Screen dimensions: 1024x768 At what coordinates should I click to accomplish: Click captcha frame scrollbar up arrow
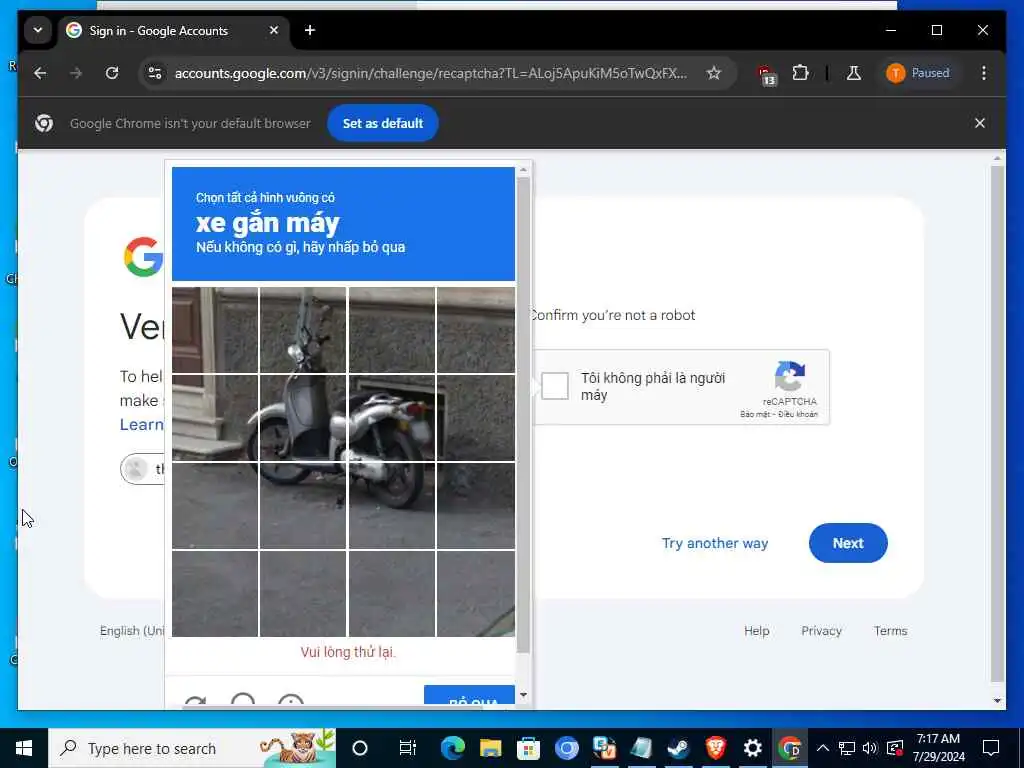[523, 170]
